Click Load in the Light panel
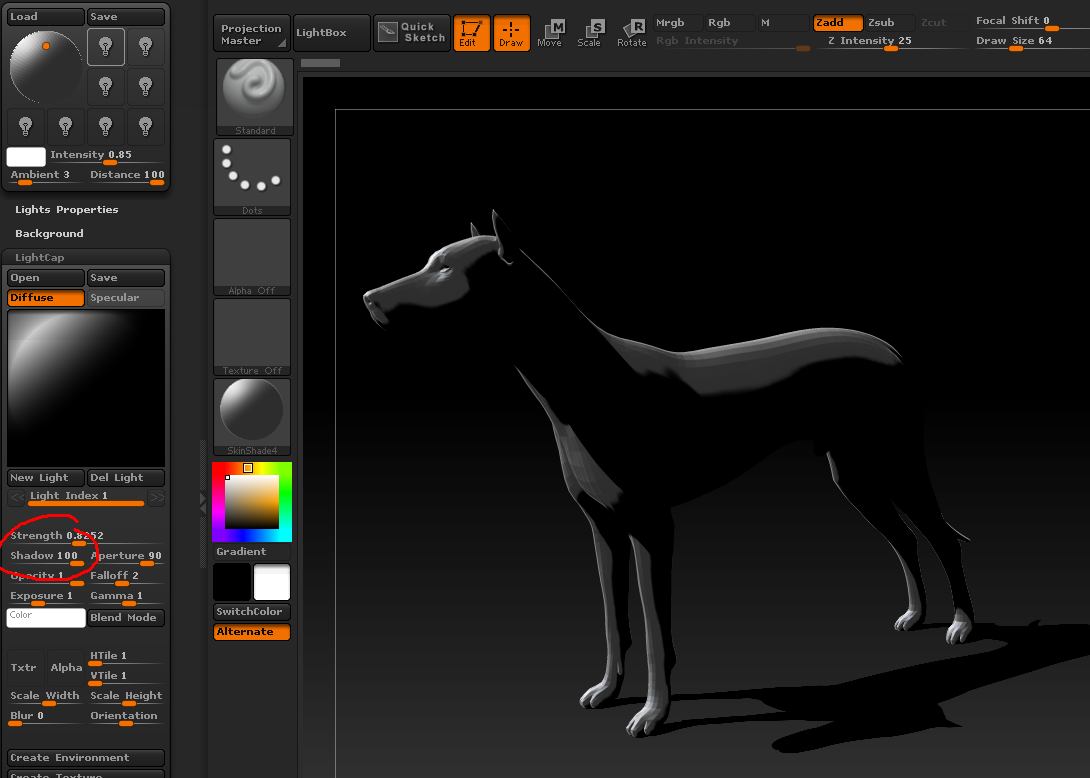Screen dimensions: 1090x778 [x=46, y=17]
